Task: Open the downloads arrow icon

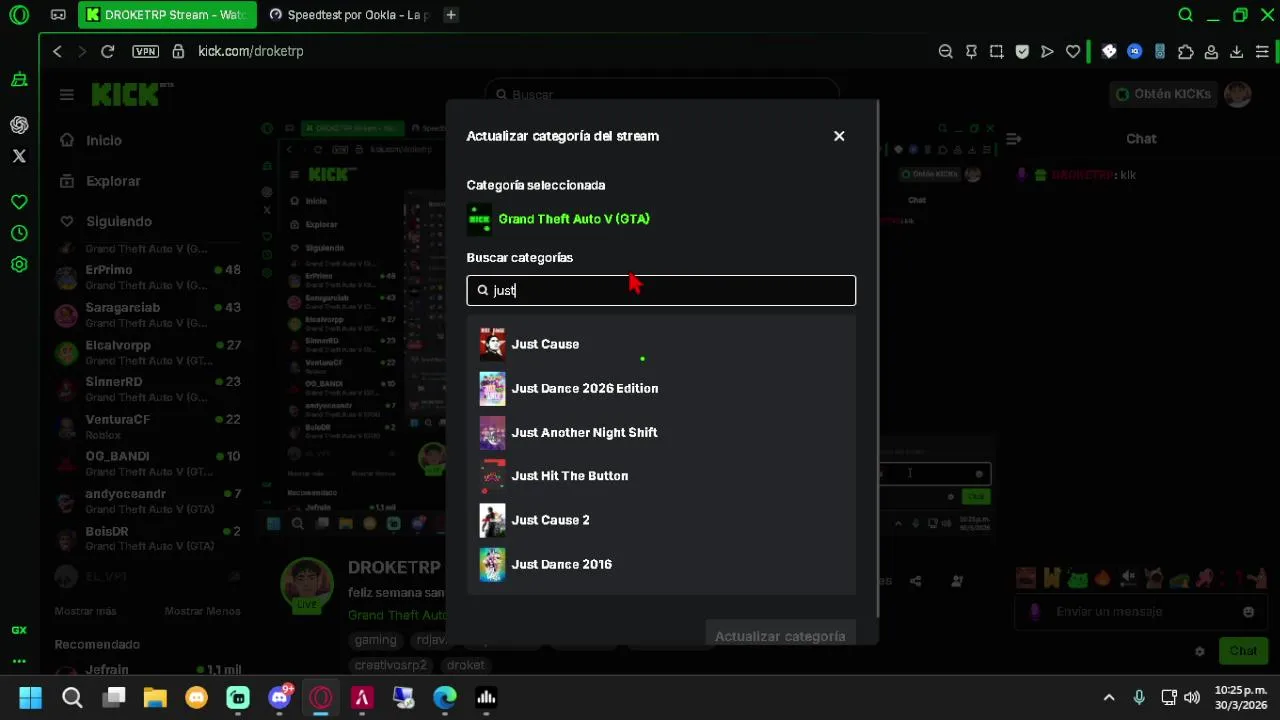Action: (x=1237, y=52)
